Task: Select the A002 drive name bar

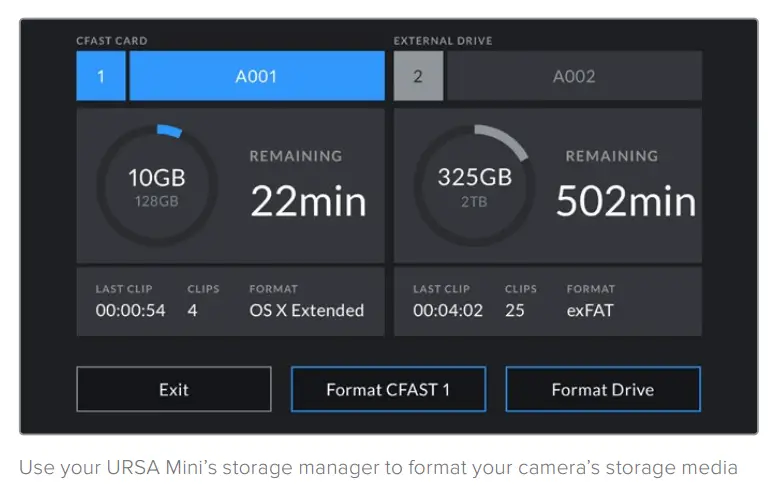Action: pyautogui.click(x=574, y=76)
